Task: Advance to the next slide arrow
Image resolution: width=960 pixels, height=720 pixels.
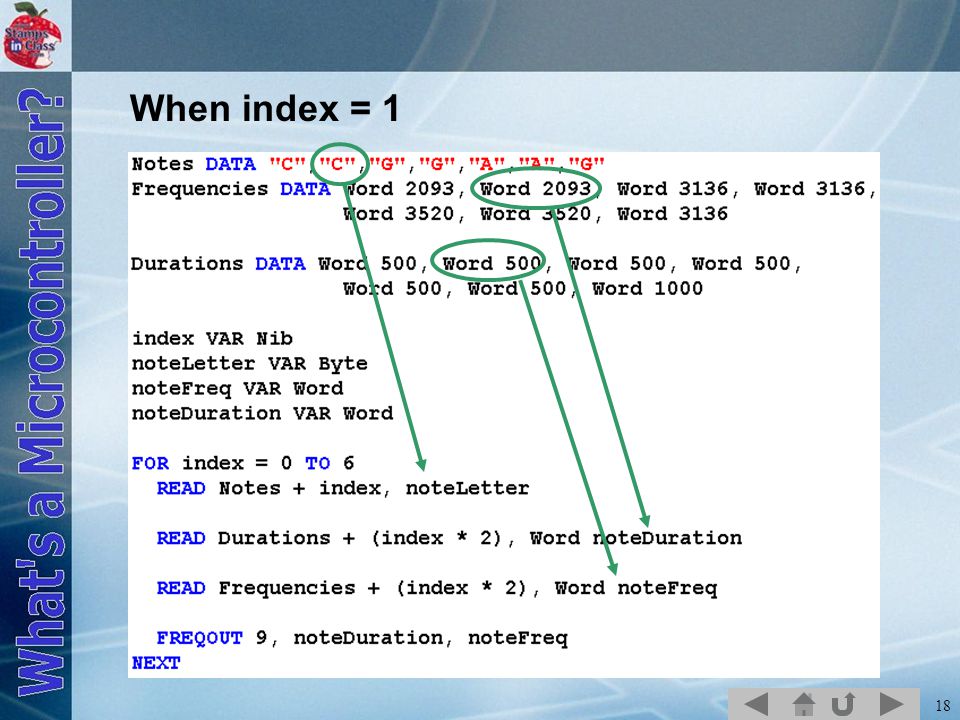Action: tap(891, 703)
